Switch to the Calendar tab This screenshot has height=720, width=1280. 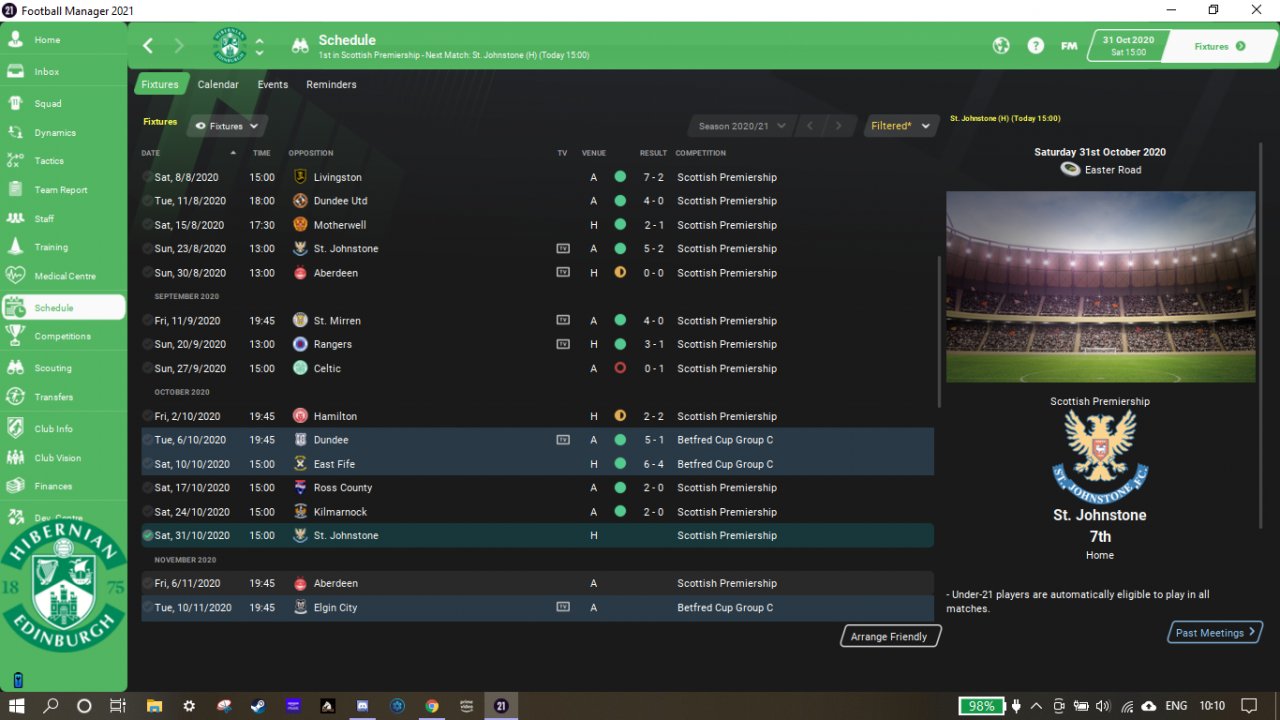(x=218, y=85)
